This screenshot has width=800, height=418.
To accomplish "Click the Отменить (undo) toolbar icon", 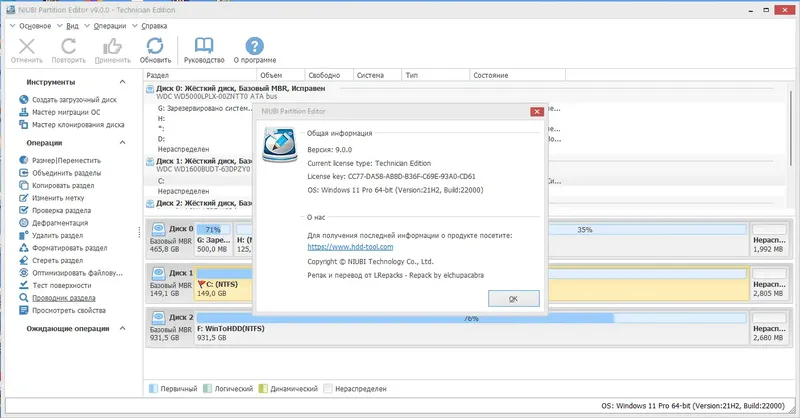I will [27, 46].
